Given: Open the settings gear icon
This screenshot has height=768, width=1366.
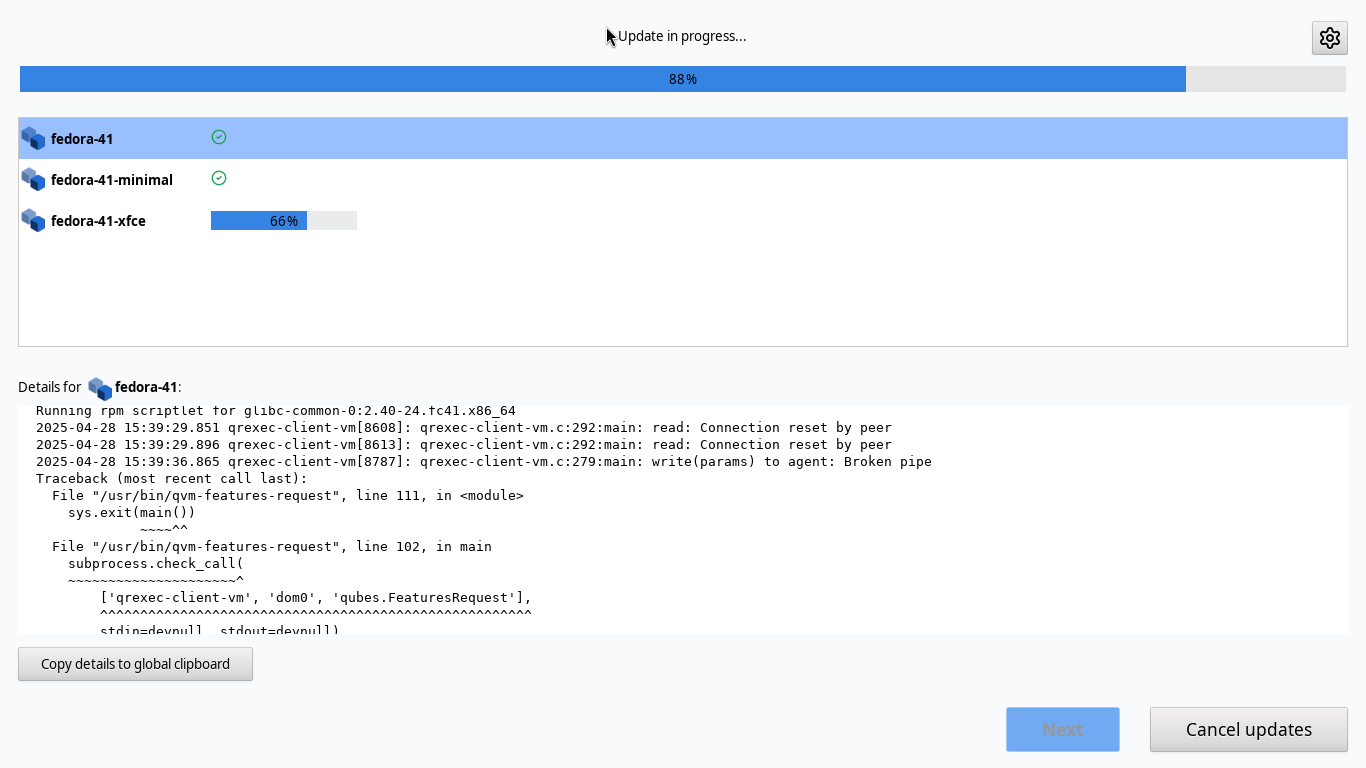Looking at the screenshot, I should (1329, 38).
